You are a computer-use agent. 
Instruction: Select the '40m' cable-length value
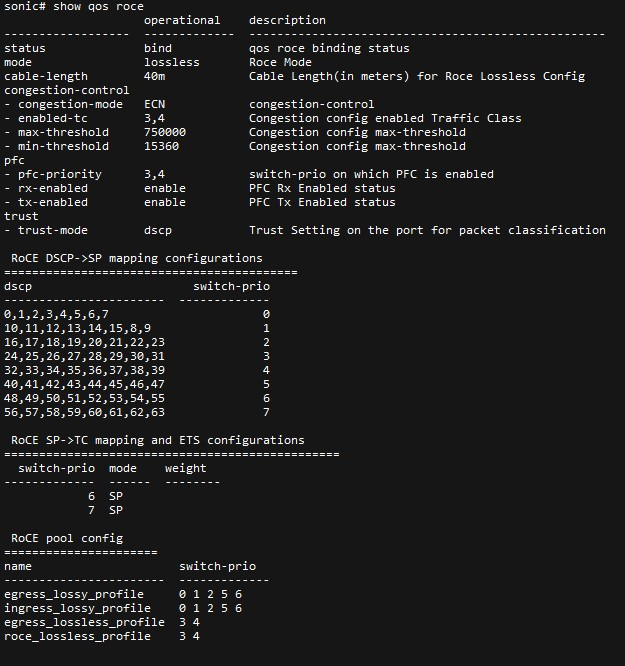pyautogui.click(x=154, y=76)
